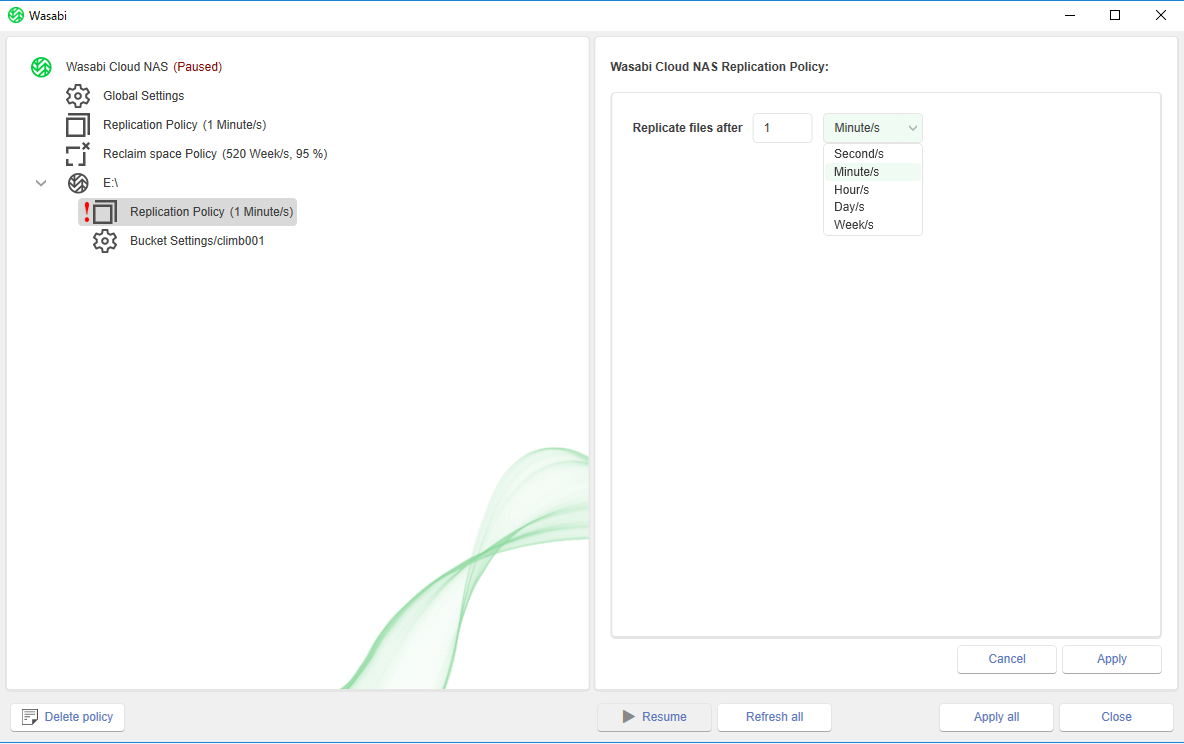Select Wasabi Cloud NAS (Paused) root node
Screen dimensions: 1184x744
coord(143,67)
